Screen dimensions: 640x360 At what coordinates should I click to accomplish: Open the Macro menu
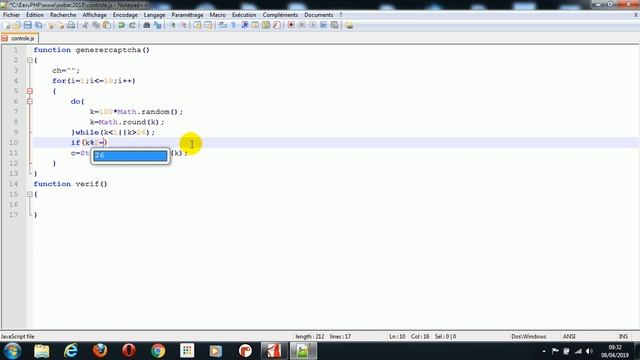click(218, 15)
